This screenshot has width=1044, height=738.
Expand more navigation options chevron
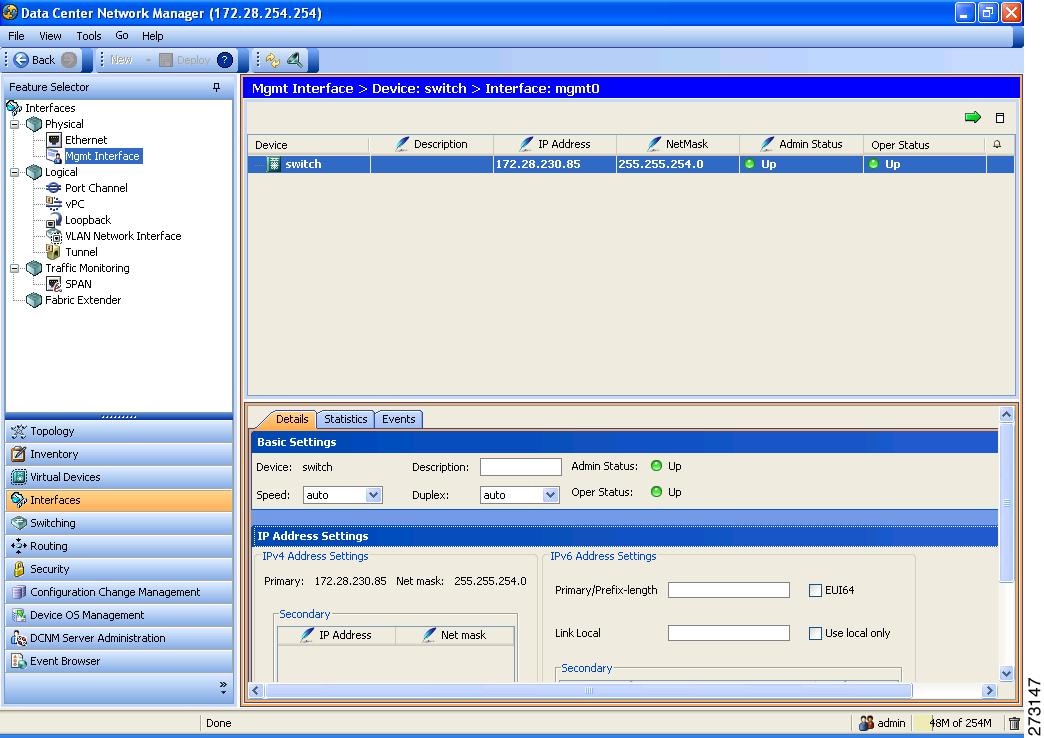tap(223, 688)
